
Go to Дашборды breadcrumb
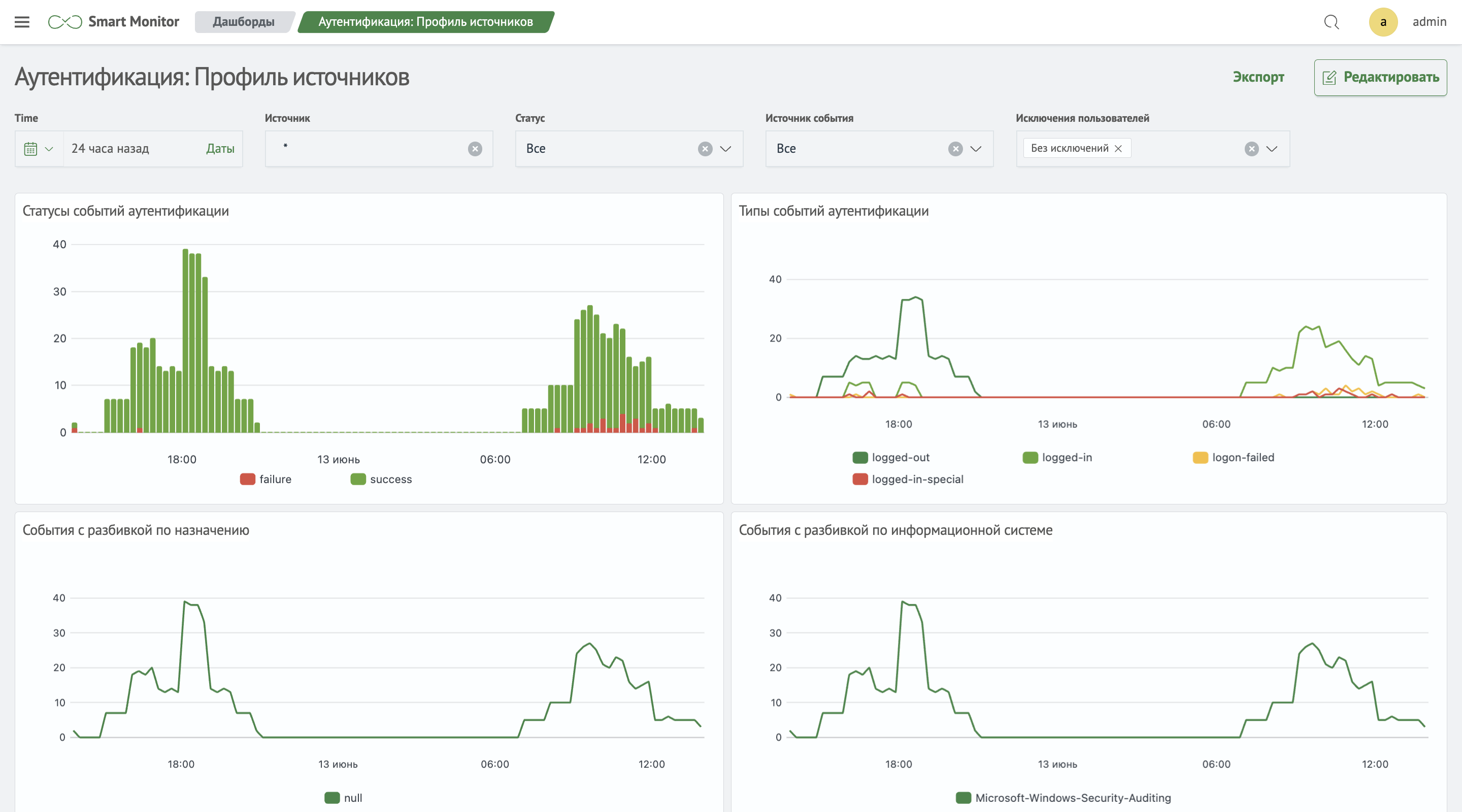click(x=244, y=22)
